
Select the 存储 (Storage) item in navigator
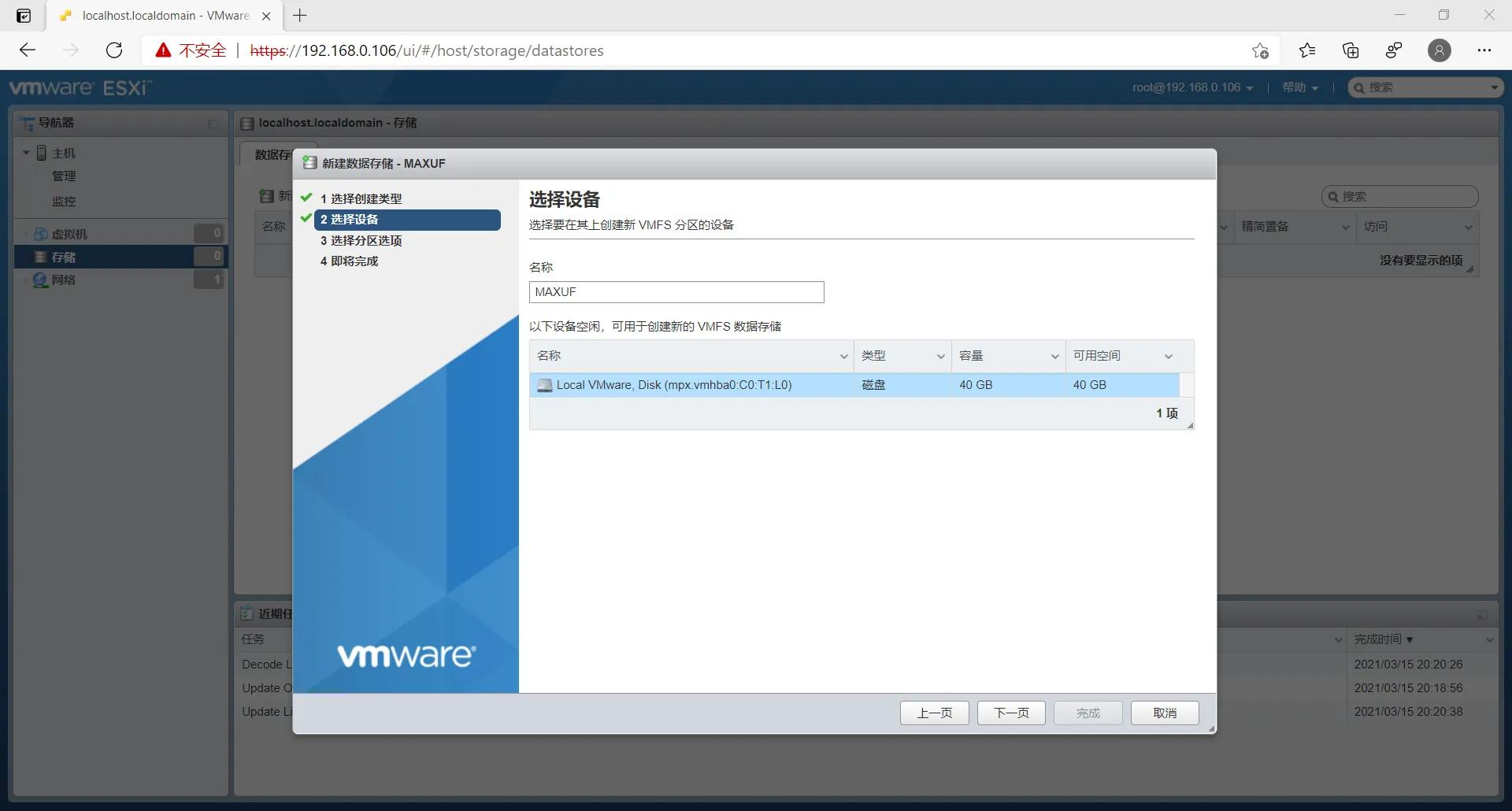tap(64, 256)
